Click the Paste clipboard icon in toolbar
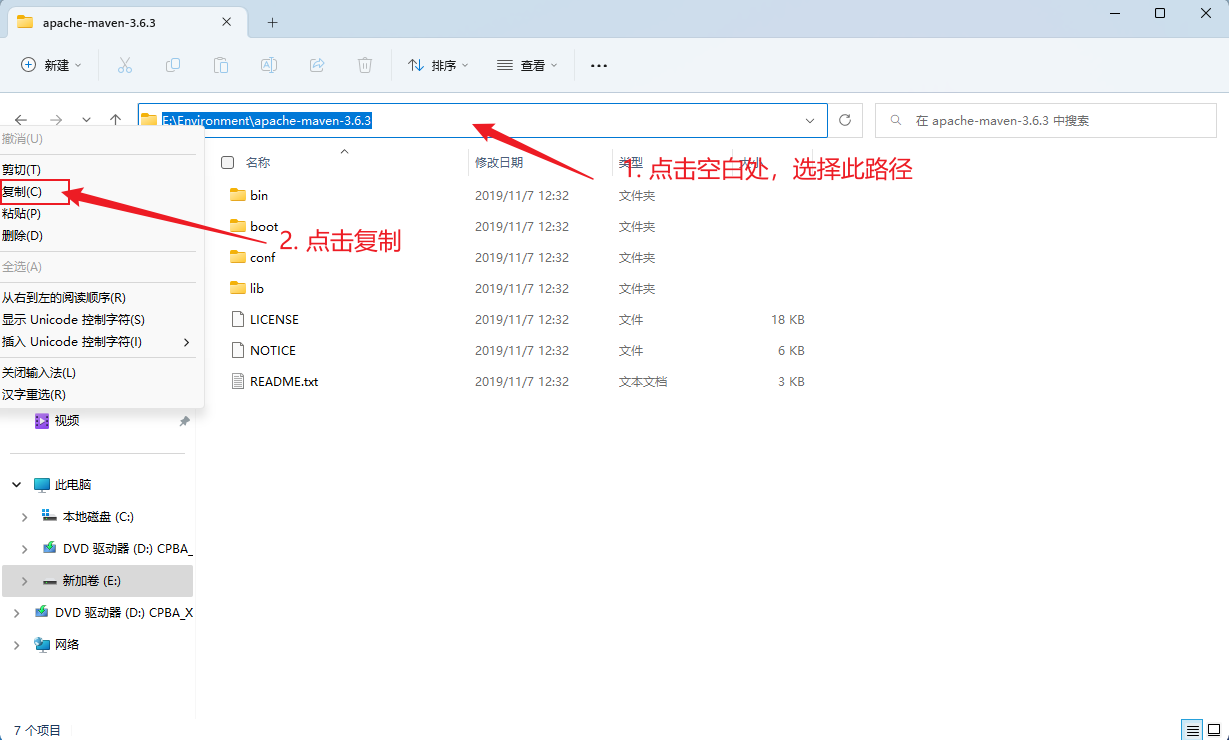Screen dimensions: 1229x740 pyautogui.click(x=221, y=65)
